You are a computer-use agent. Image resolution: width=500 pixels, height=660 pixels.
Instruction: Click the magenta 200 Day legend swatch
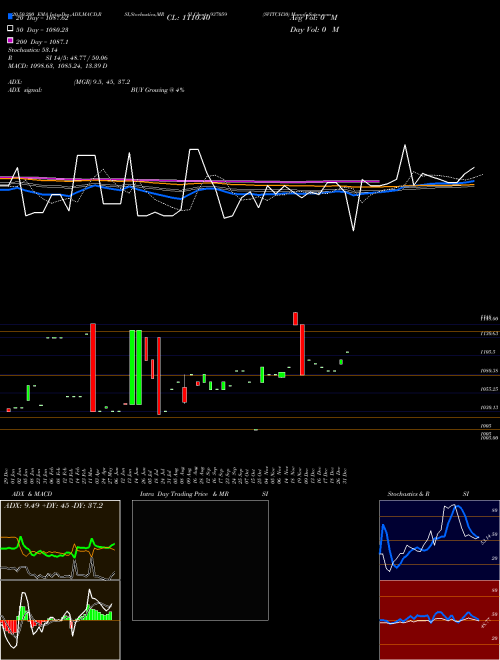[11, 41]
